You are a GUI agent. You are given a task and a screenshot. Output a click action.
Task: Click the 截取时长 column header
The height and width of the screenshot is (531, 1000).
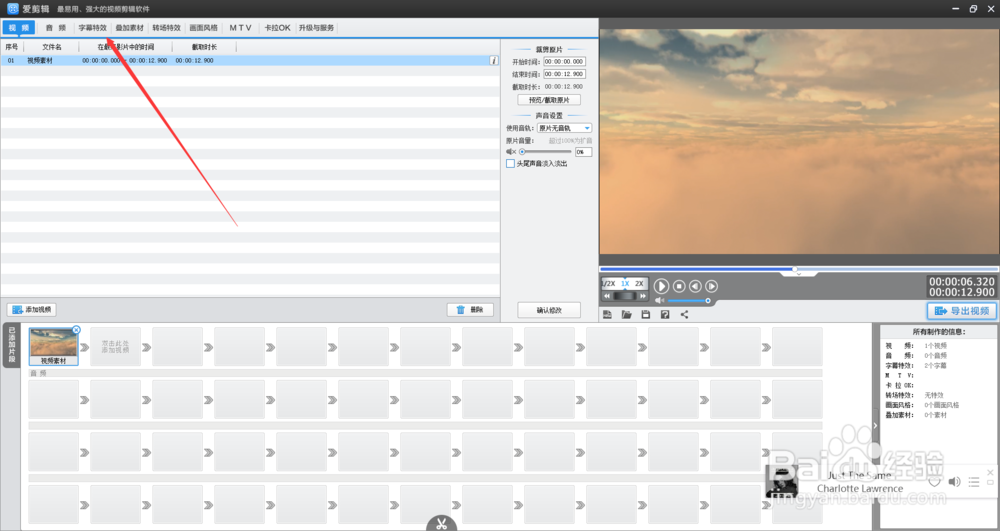pyautogui.click(x=205, y=47)
